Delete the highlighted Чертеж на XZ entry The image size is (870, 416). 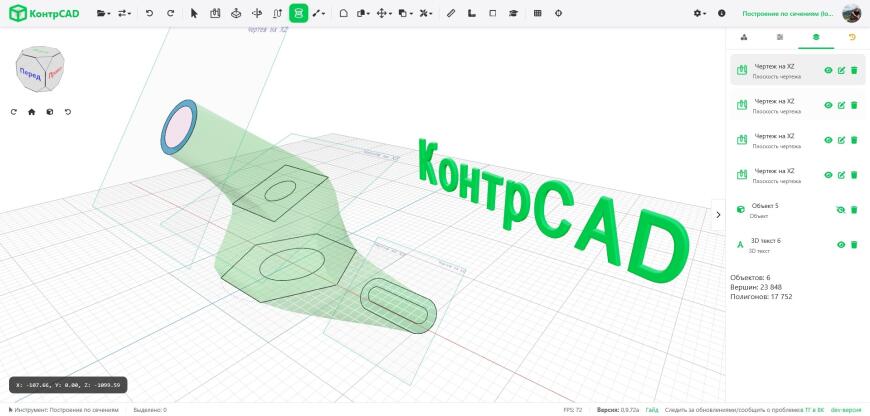pyautogui.click(x=854, y=70)
